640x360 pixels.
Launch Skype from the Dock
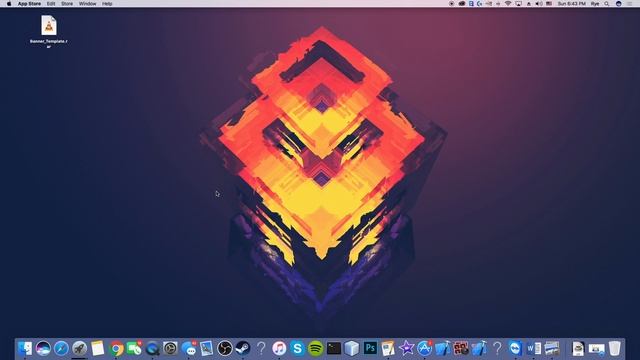click(298, 348)
